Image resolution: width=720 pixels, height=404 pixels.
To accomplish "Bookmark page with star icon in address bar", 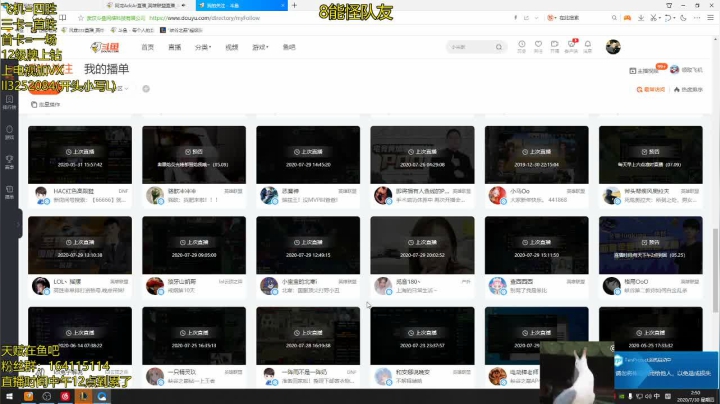I will [x=81, y=18].
